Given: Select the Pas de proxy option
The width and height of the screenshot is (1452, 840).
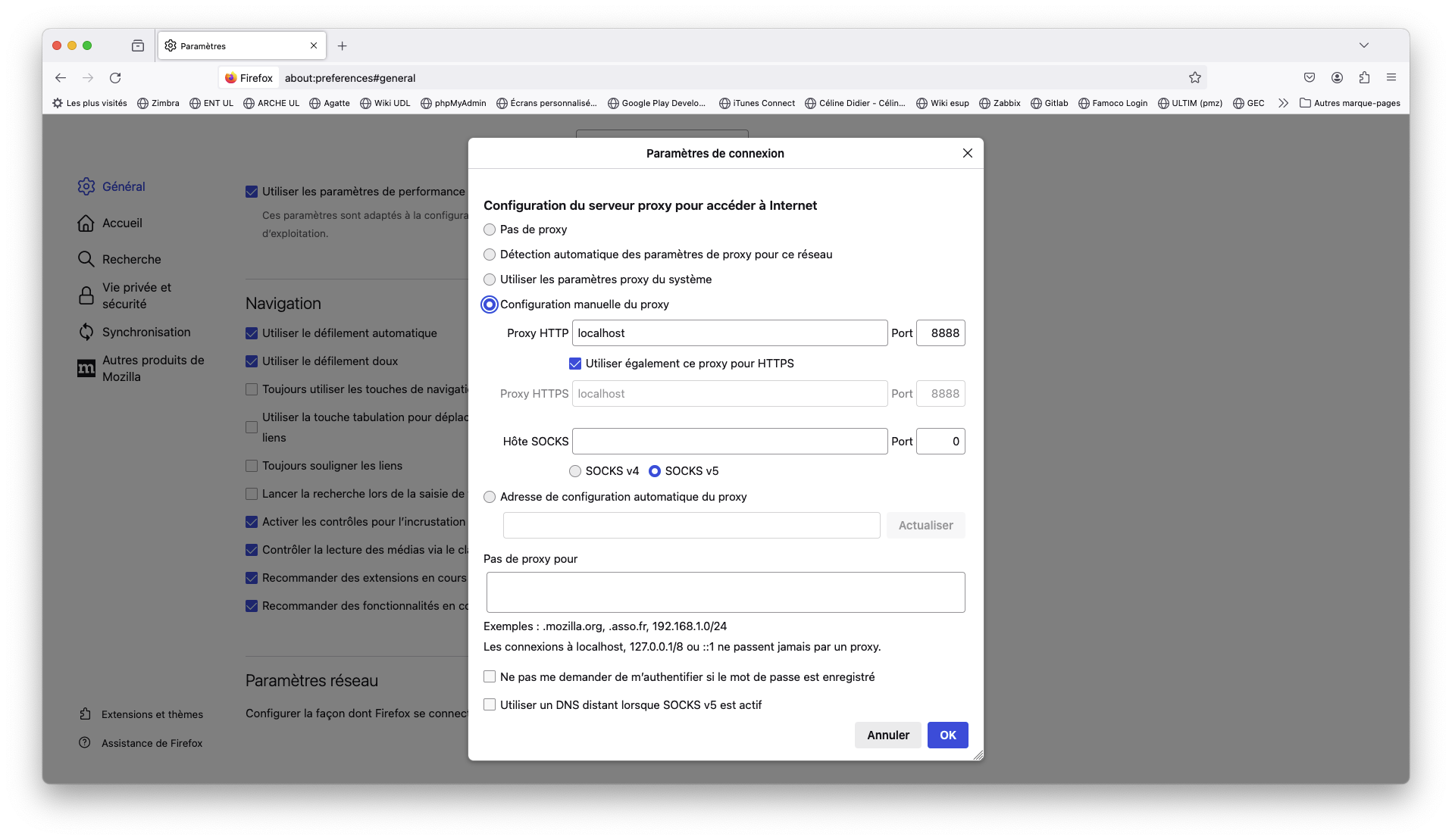Looking at the screenshot, I should tap(490, 230).
